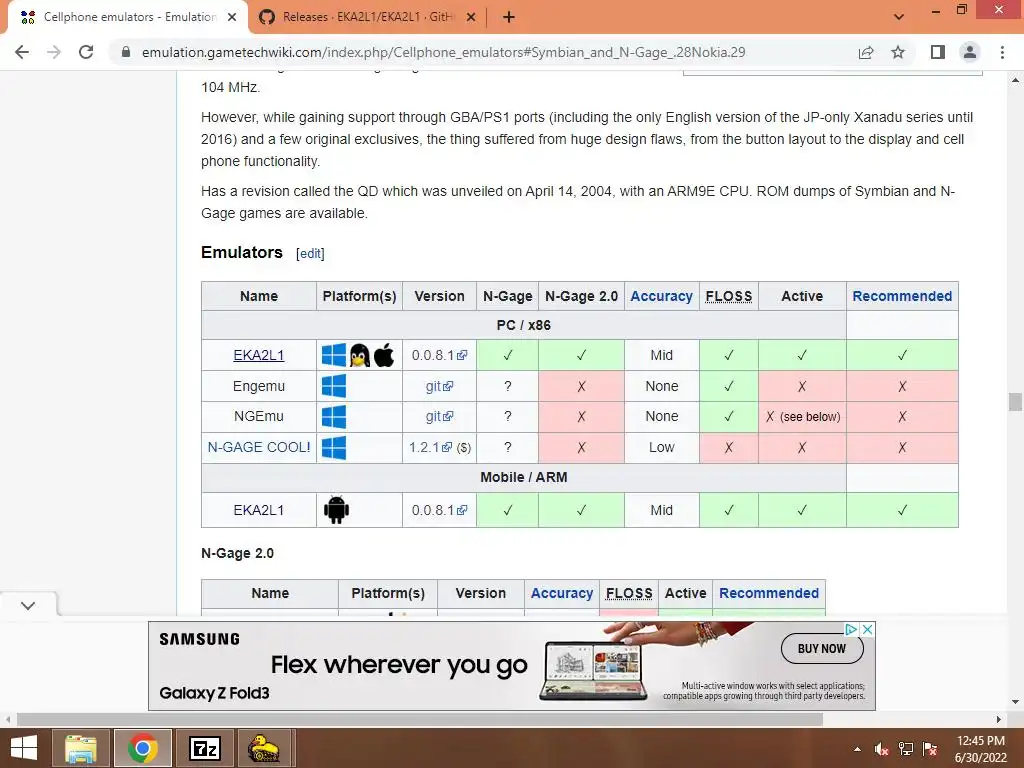The width and height of the screenshot is (1024, 768).
Task: Select the 'X (see below)' Active cell
Action: click(x=802, y=416)
